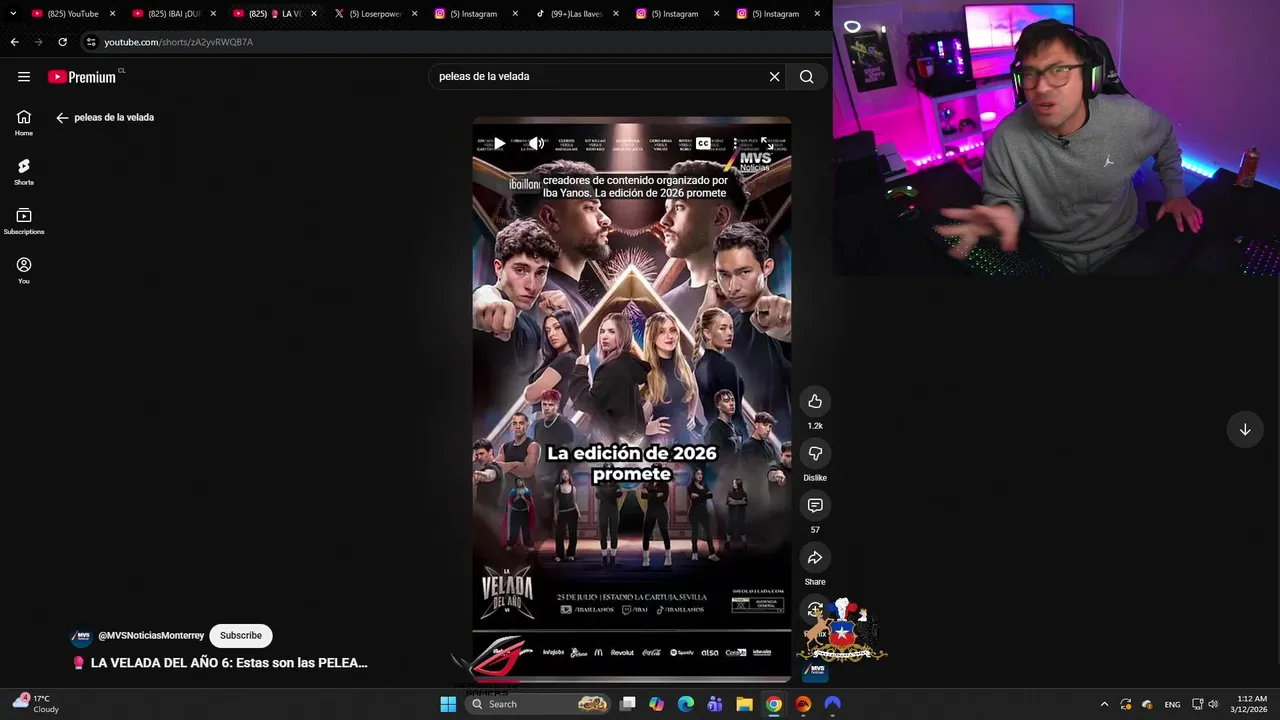Open the comments showing 57
Image resolution: width=1280 pixels, height=720 pixels.
(815, 505)
